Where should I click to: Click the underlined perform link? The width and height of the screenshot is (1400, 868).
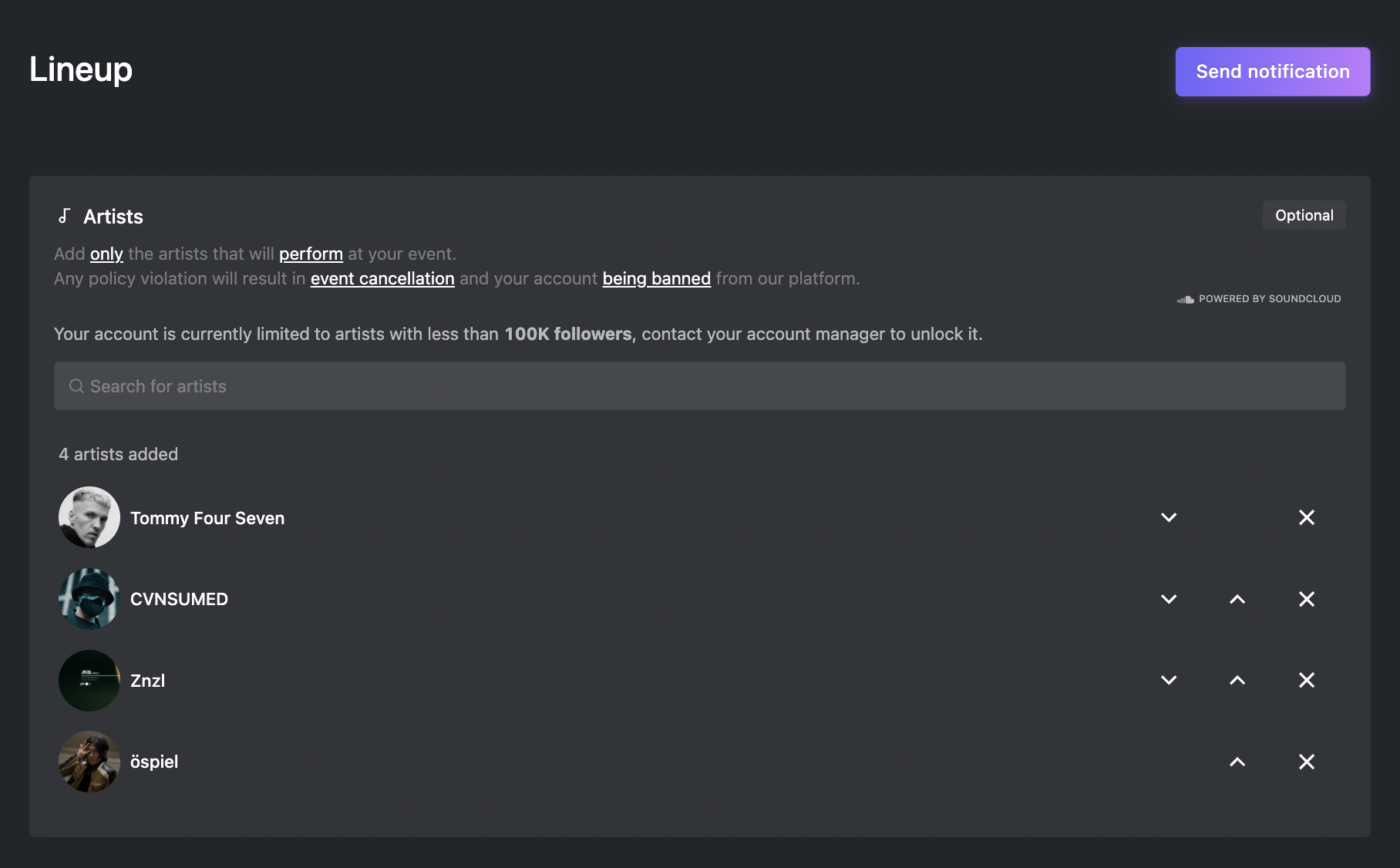coord(311,254)
